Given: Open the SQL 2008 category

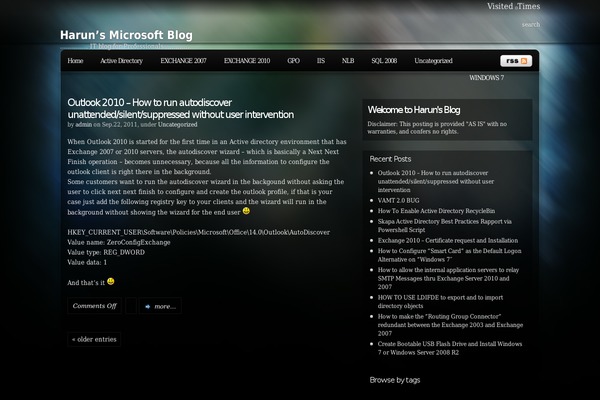Looking at the screenshot, I should click(384, 61).
